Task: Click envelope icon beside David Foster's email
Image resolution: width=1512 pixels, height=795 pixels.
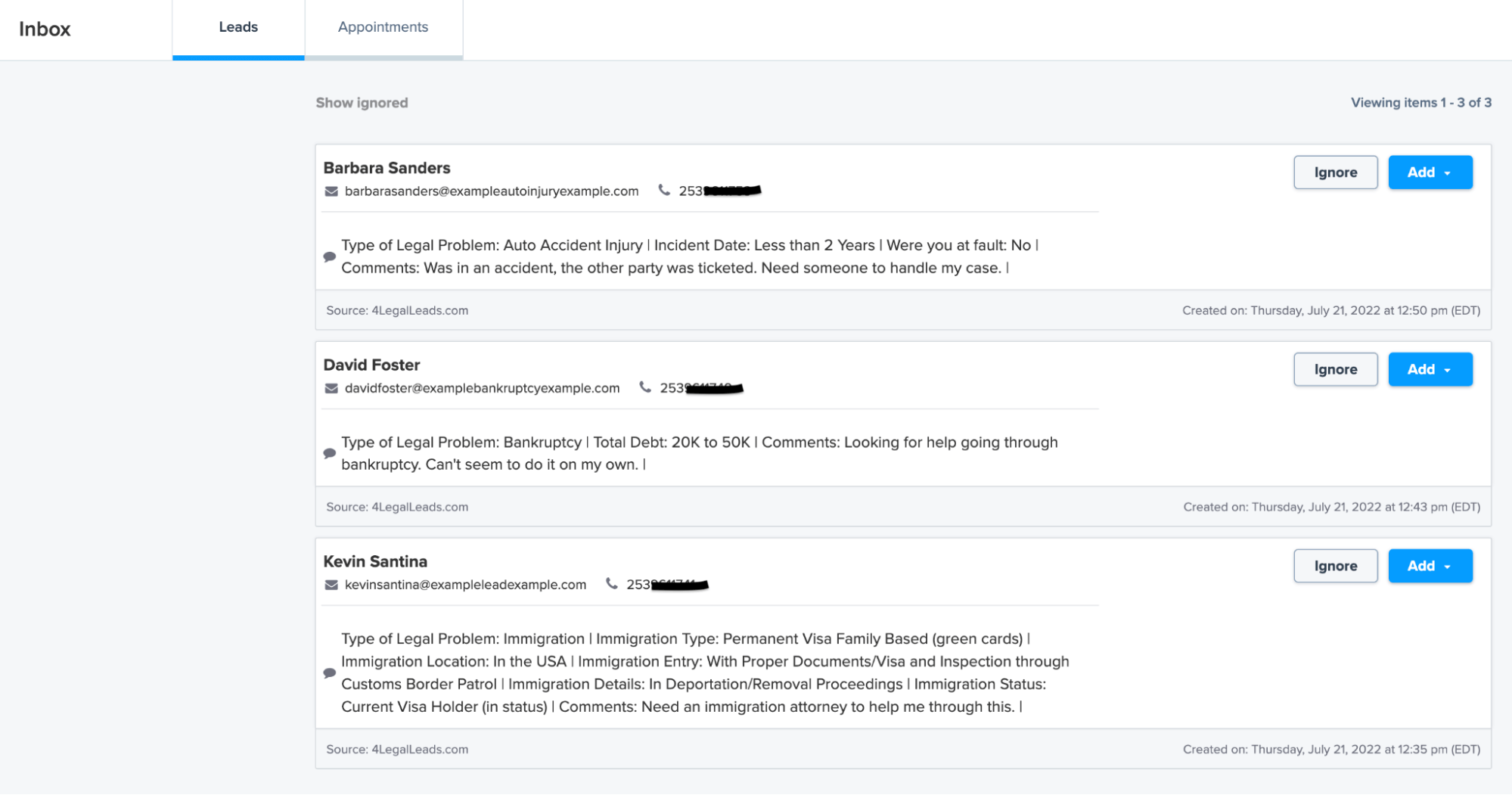Action: tap(331, 388)
